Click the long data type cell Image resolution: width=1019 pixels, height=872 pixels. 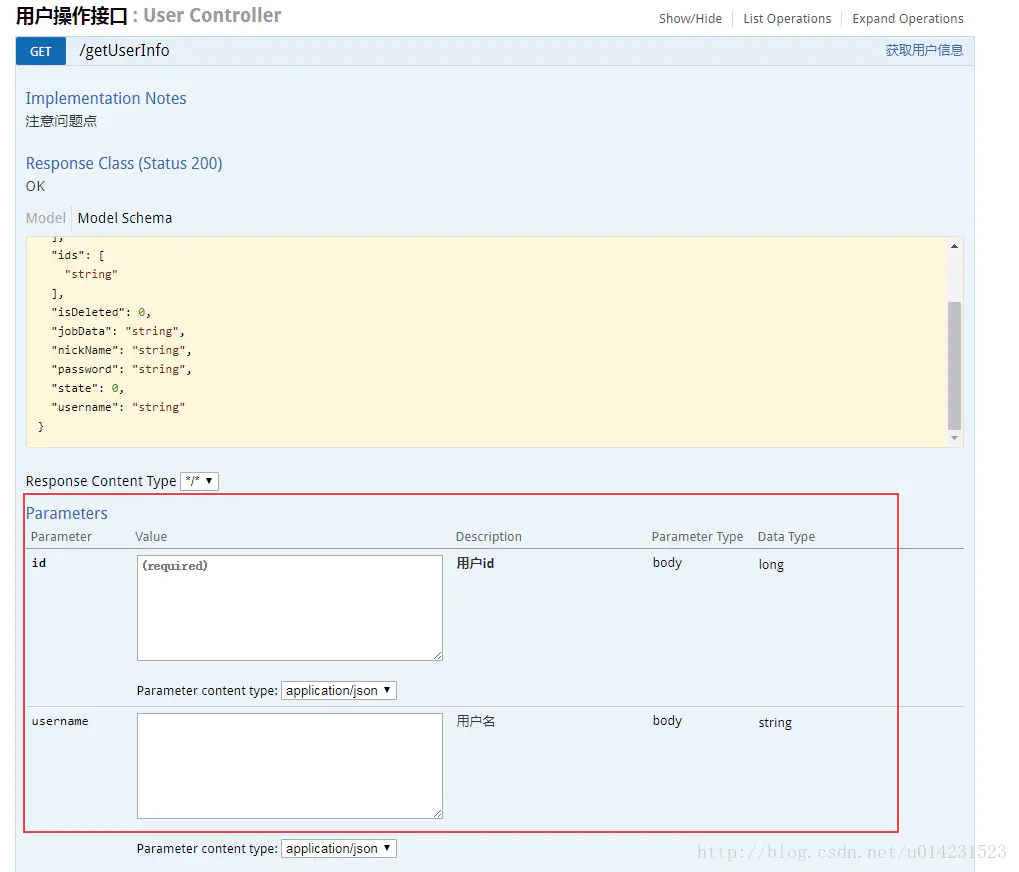(771, 565)
